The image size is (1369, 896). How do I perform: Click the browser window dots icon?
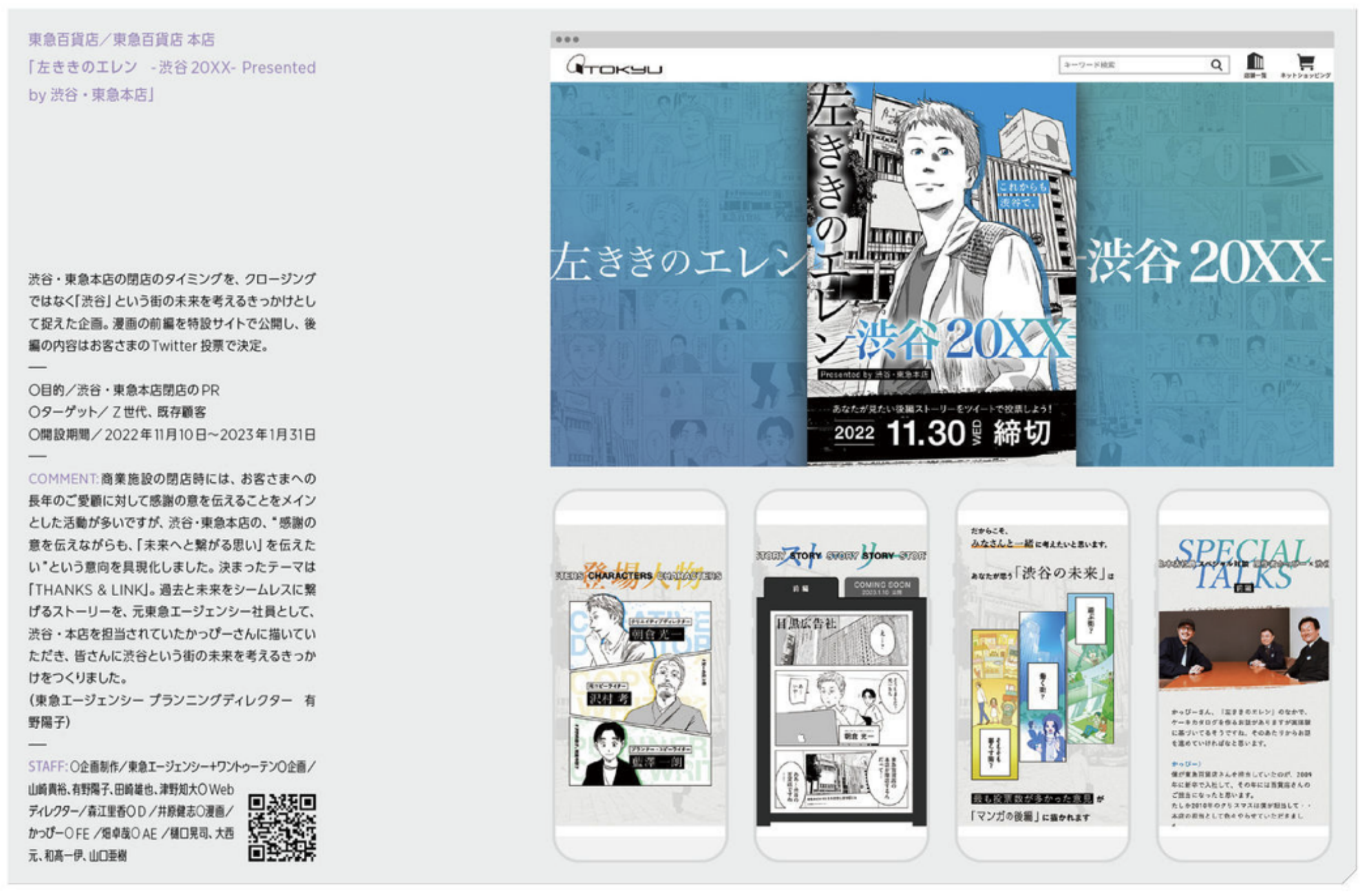tap(567, 39)
